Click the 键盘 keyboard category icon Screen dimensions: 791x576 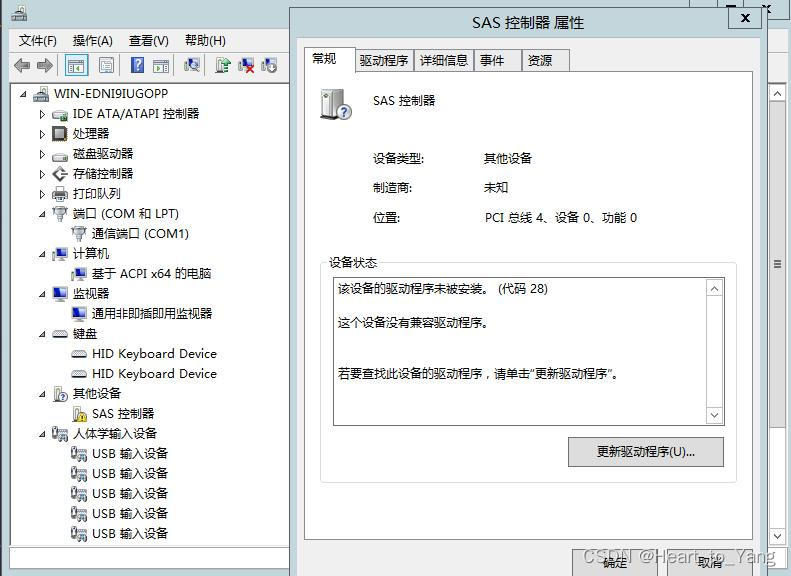pos(60,334)
